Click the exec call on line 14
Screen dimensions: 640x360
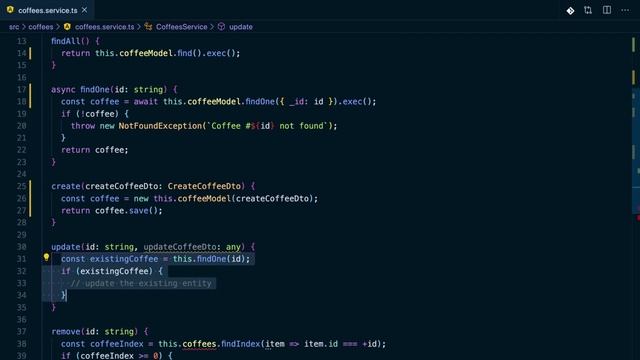(x=216, y=53)
